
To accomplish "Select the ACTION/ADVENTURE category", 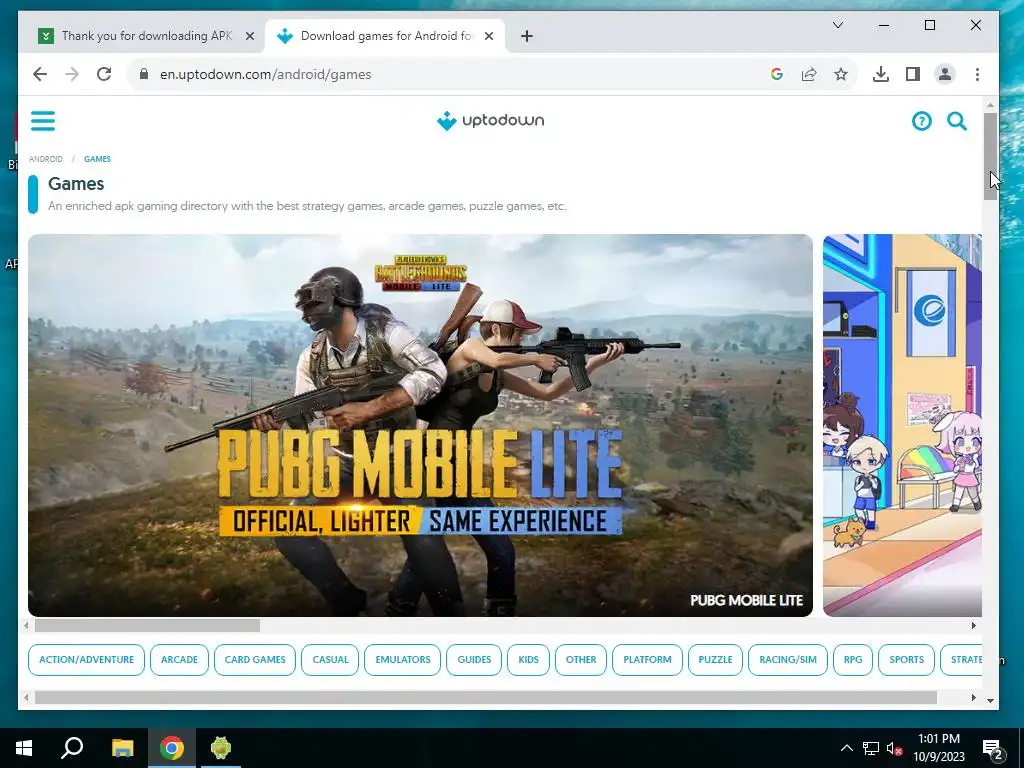I will click(x=86, y=660).
